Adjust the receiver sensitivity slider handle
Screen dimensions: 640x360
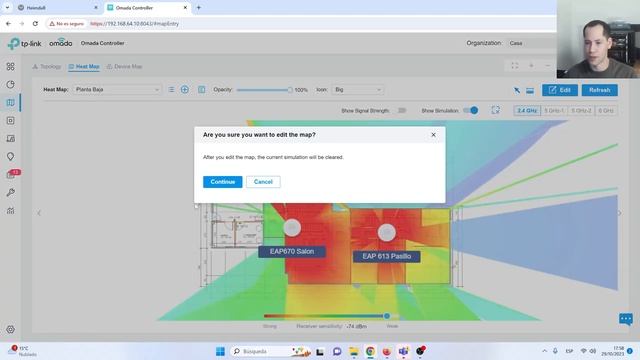pyautogui.click(x=387, y=316)
